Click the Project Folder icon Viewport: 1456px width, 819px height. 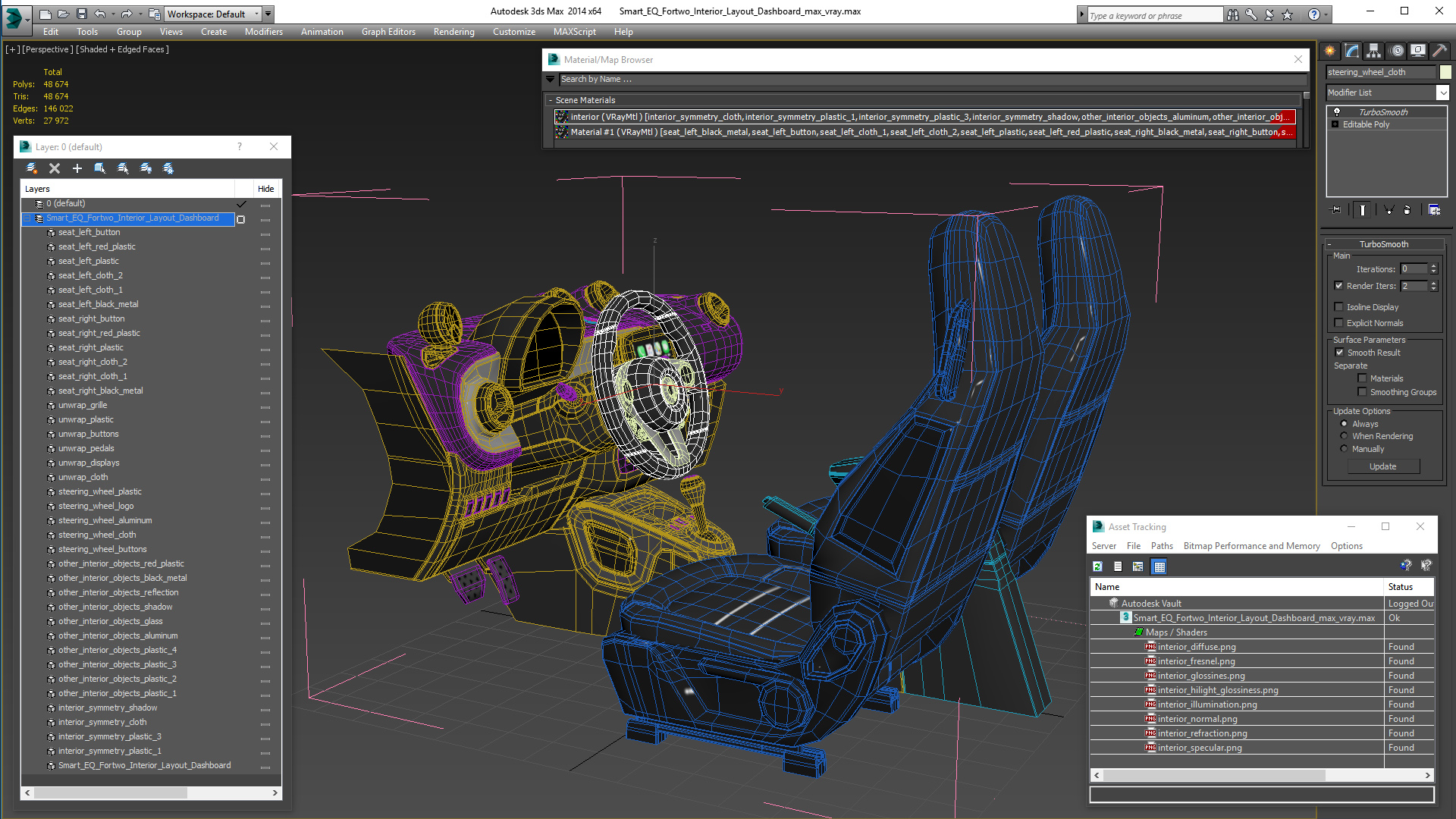pos(155,14)
